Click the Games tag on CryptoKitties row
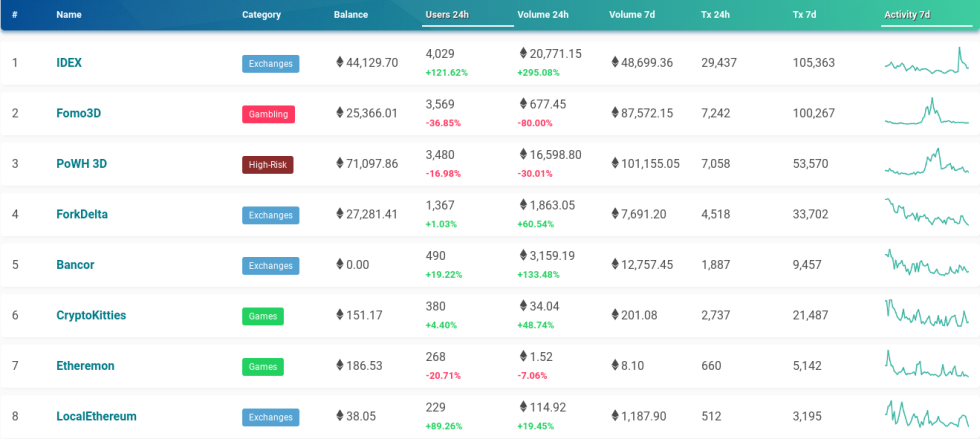The height and width of the screenshot is (439, 980). 262,316
